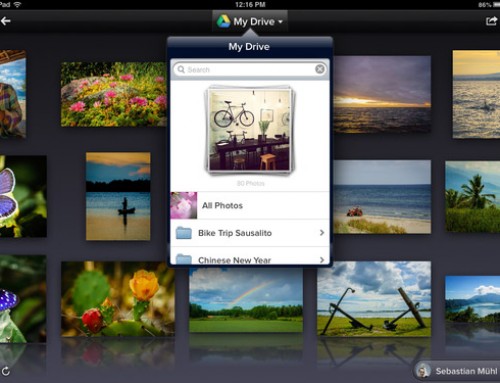Click the All Photos flower thumbnail
This screenshot has height=383, width=500.
point(184,205)
